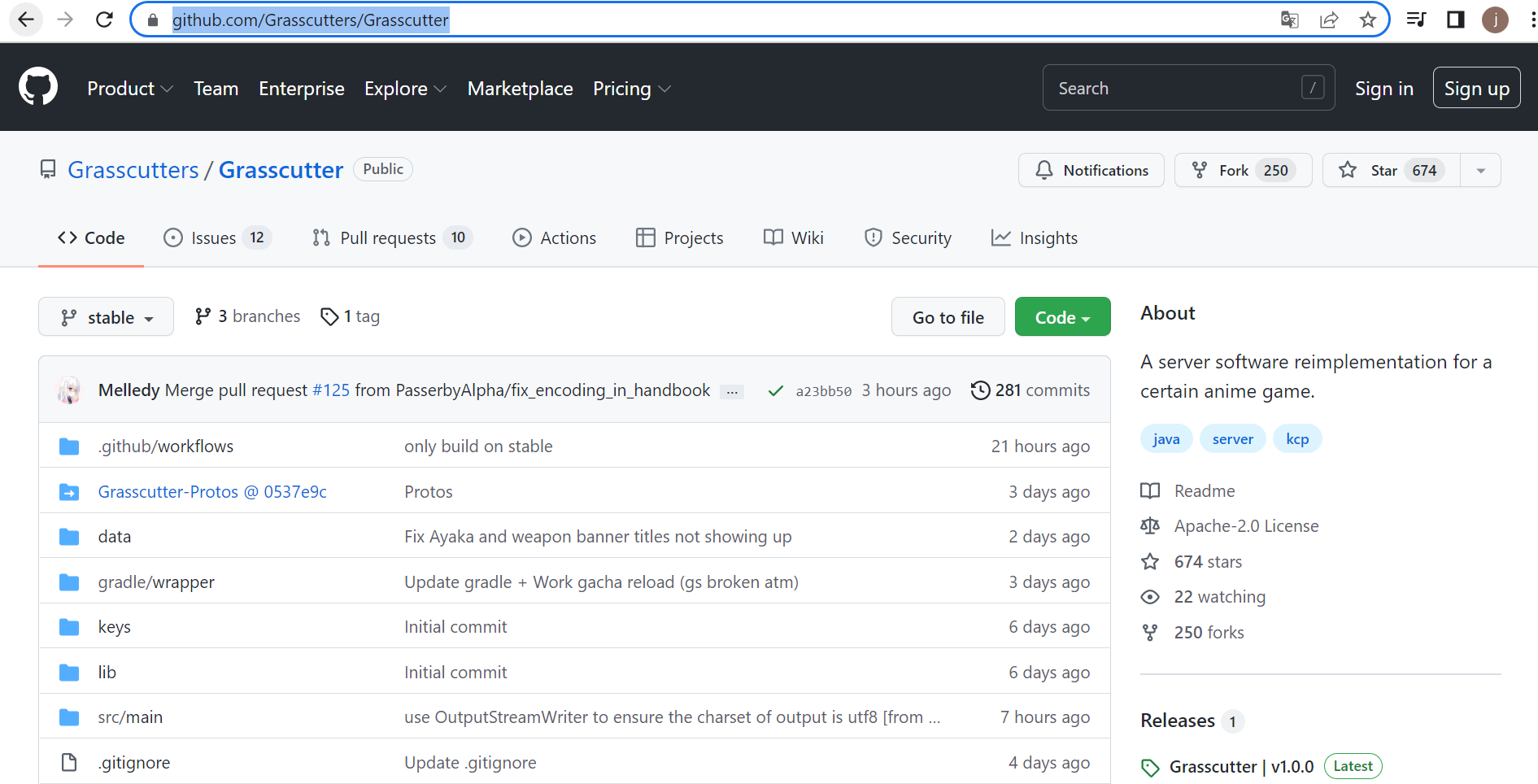This screenshot has height=784, width=1538.
Task: Click the kcp topic tag
Action: point(1297,439)
